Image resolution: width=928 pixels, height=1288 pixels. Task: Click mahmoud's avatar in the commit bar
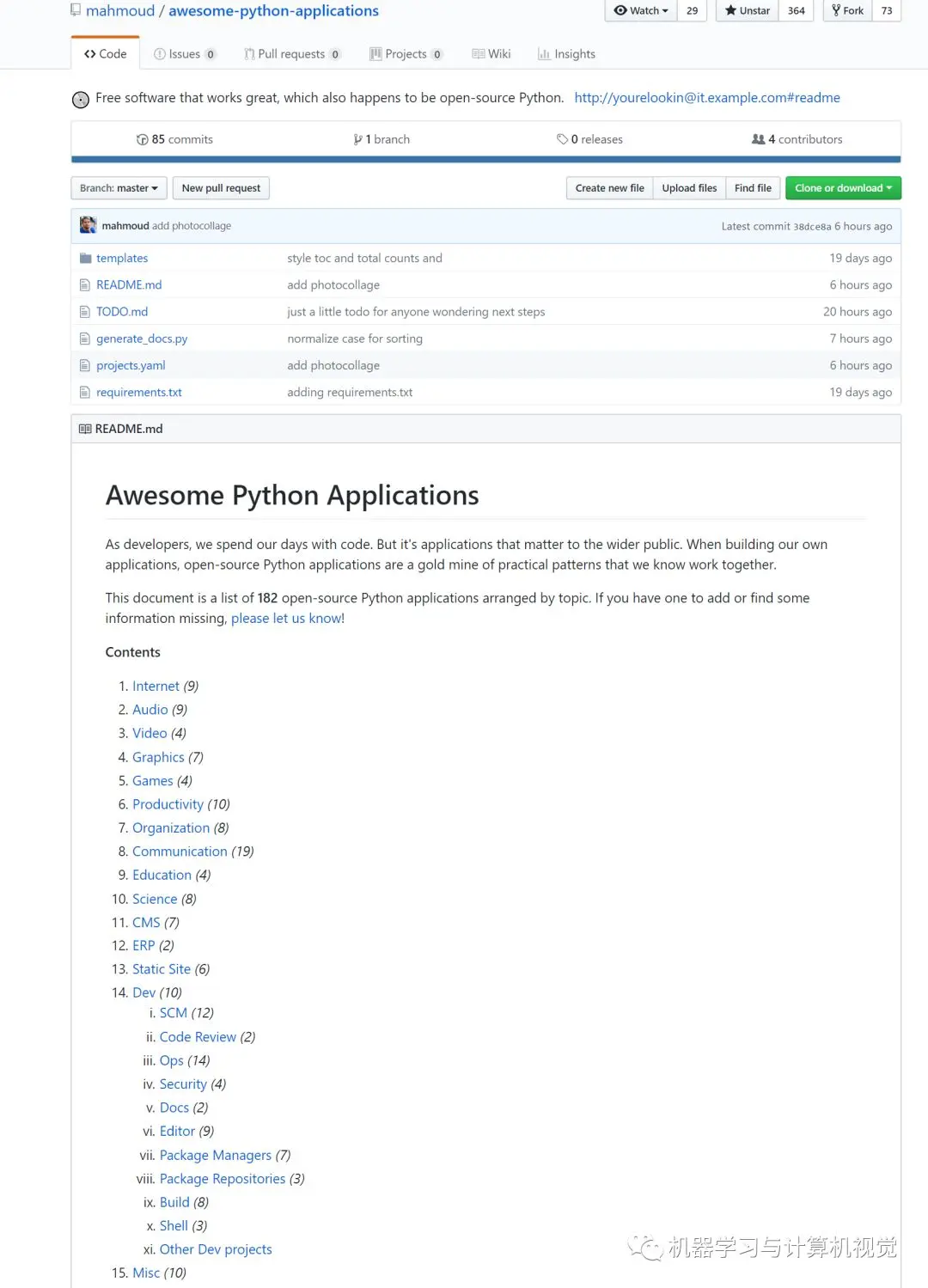click(x=88, y=225)
